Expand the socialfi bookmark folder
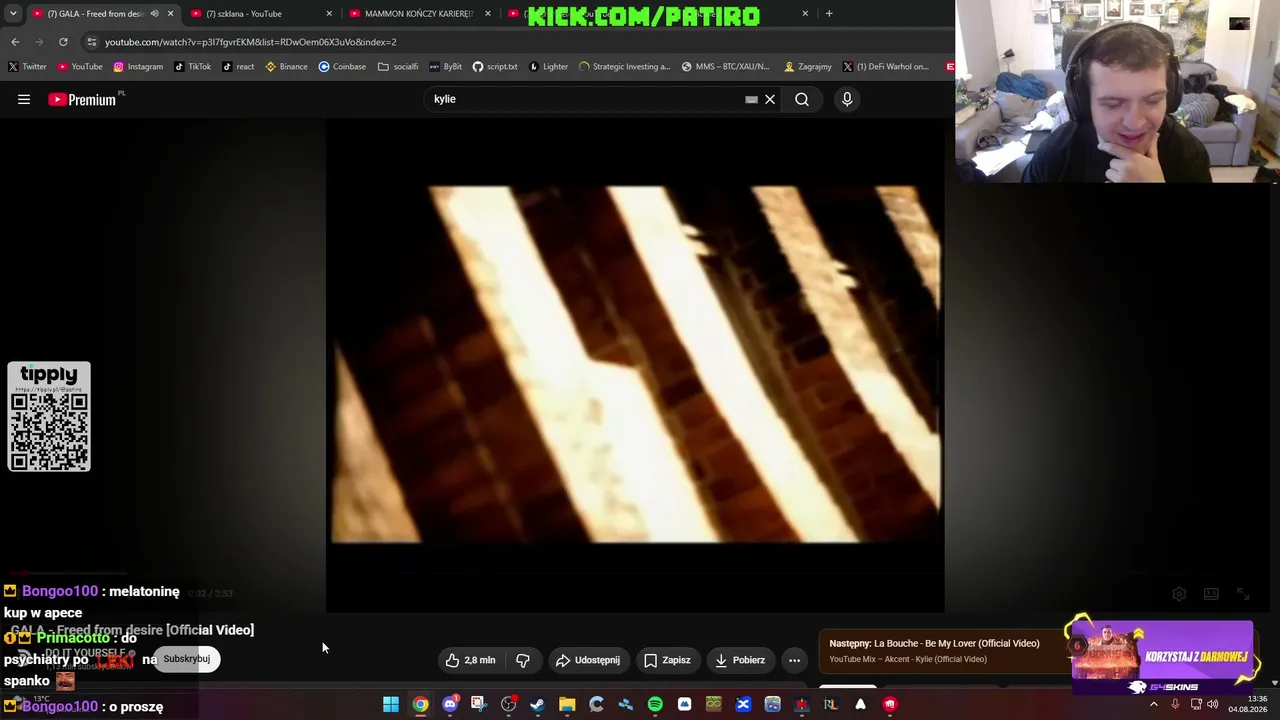1280x720 pixels. tap(398, 67)
